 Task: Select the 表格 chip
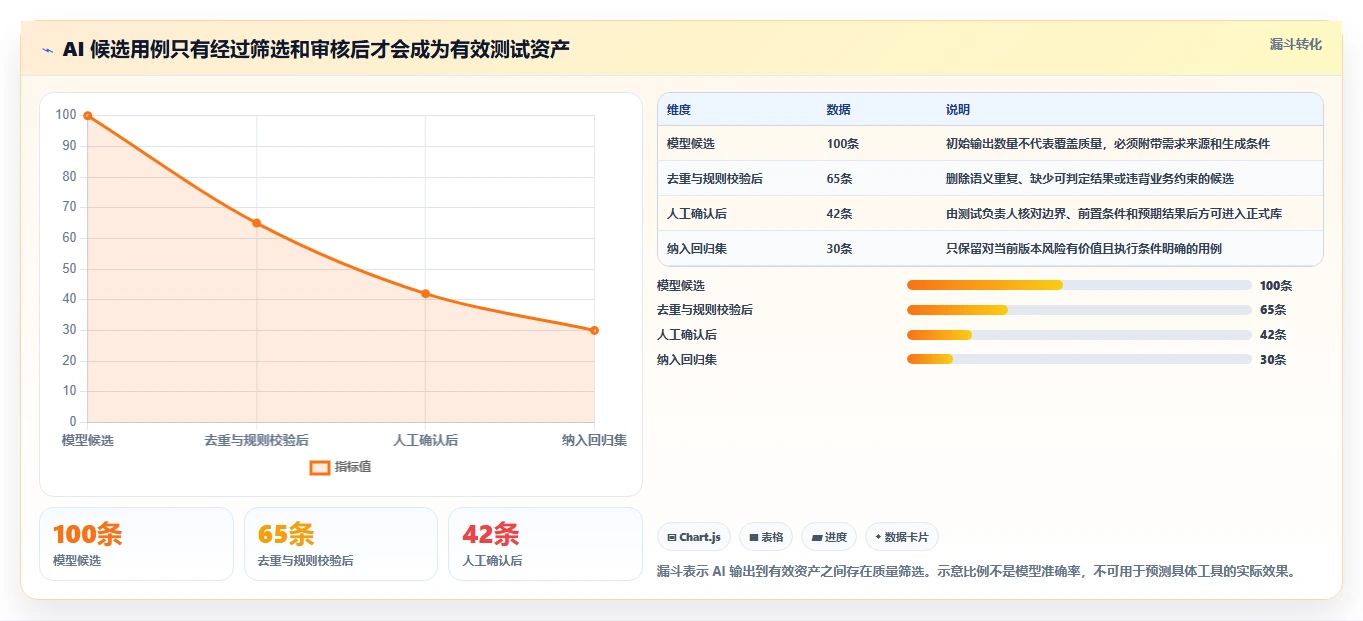(766, 537)
